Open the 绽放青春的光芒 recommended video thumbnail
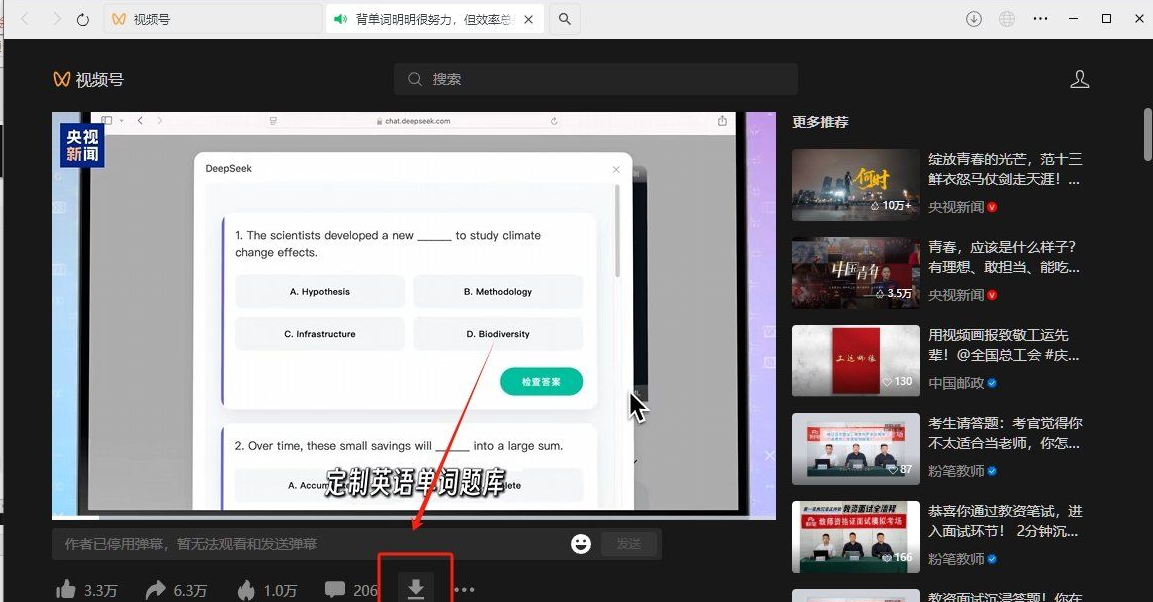1153x602 pixels. pos(855,184)
